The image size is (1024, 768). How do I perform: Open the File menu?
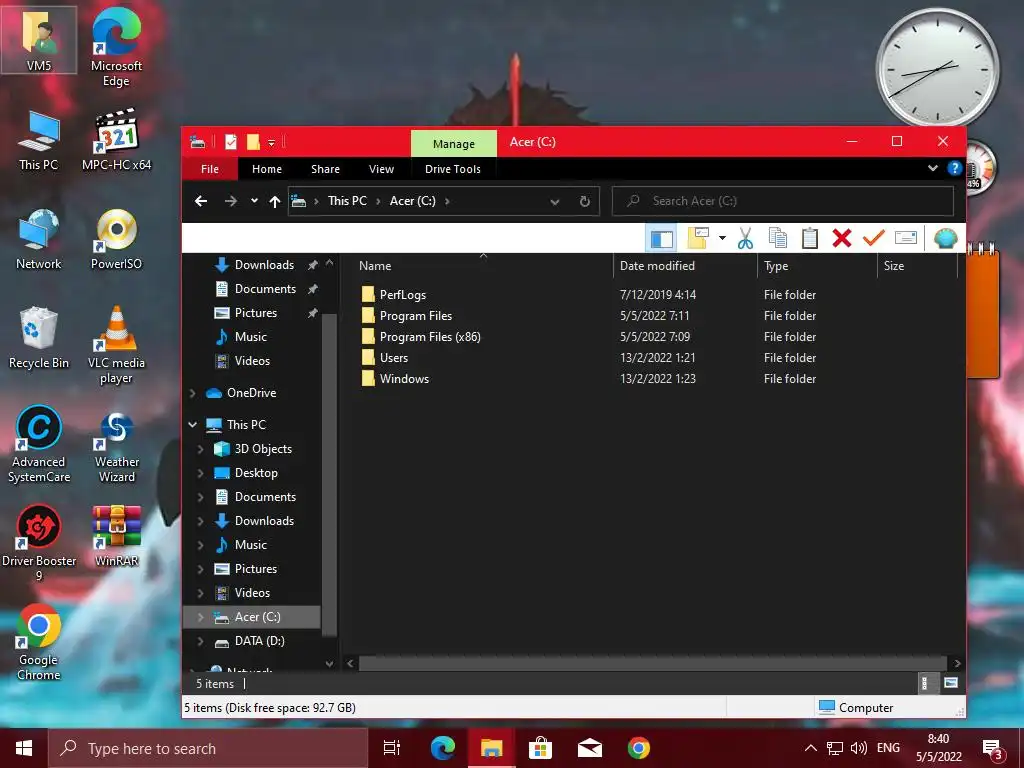pos(210,169)
